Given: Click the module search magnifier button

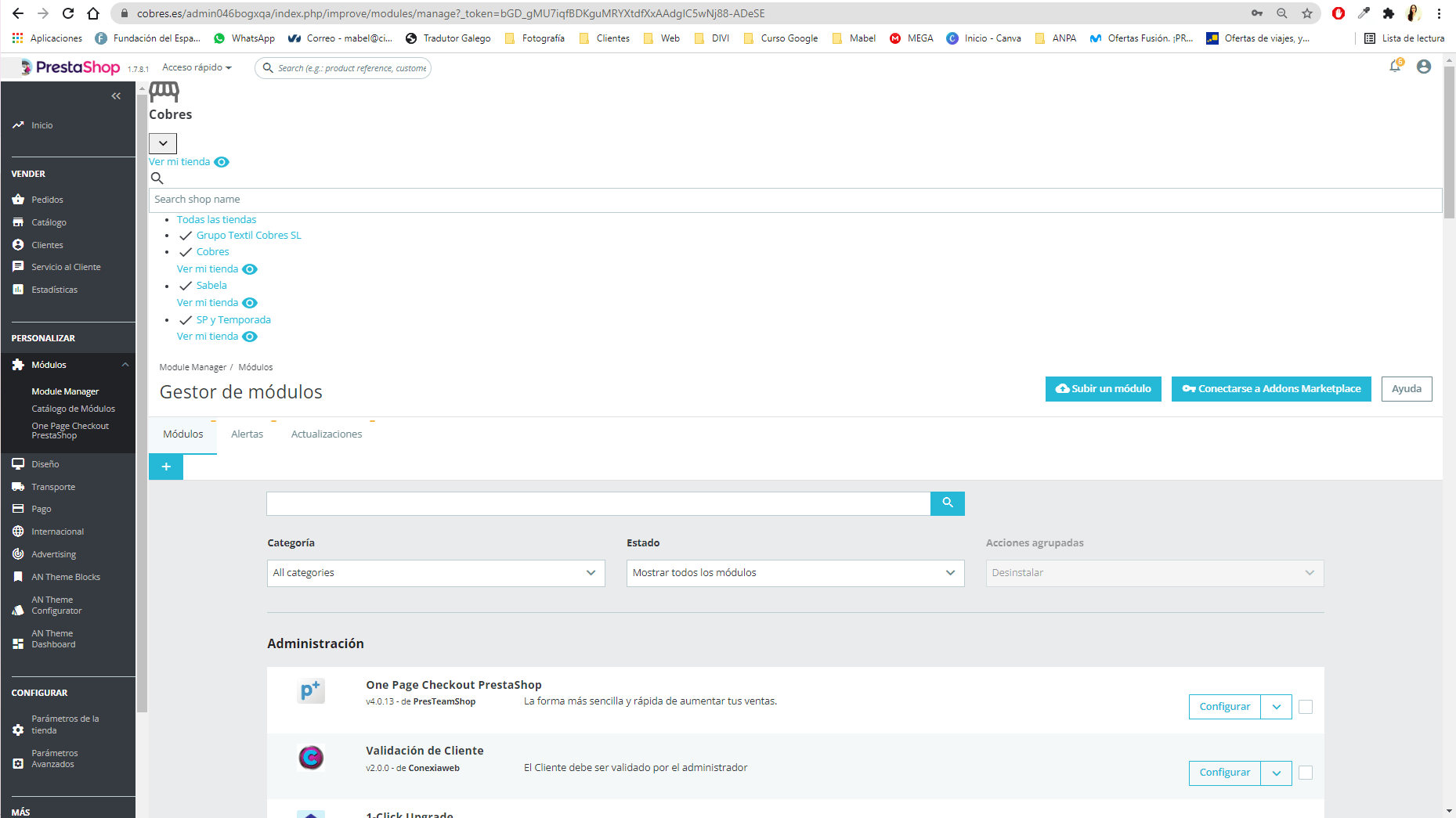Looking at the screenshot, I should (948, 503).
